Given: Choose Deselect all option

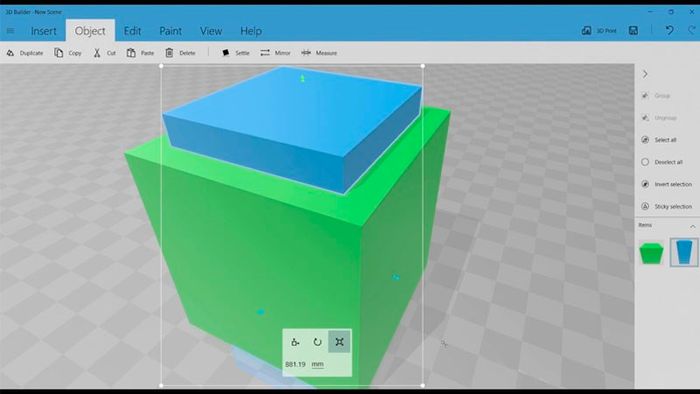Looking at the screenshot, I should tap(662, 162).
